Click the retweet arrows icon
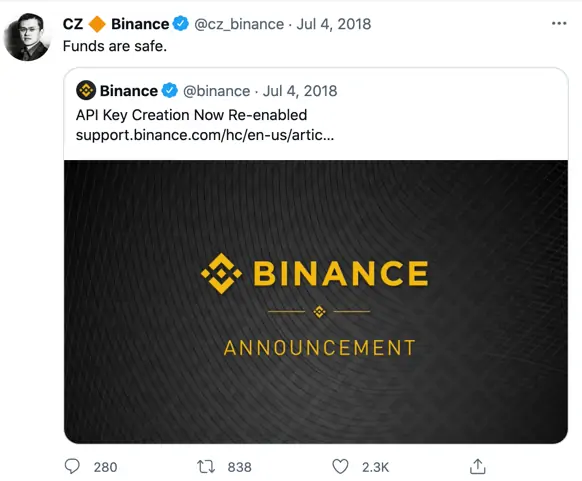 206,467
